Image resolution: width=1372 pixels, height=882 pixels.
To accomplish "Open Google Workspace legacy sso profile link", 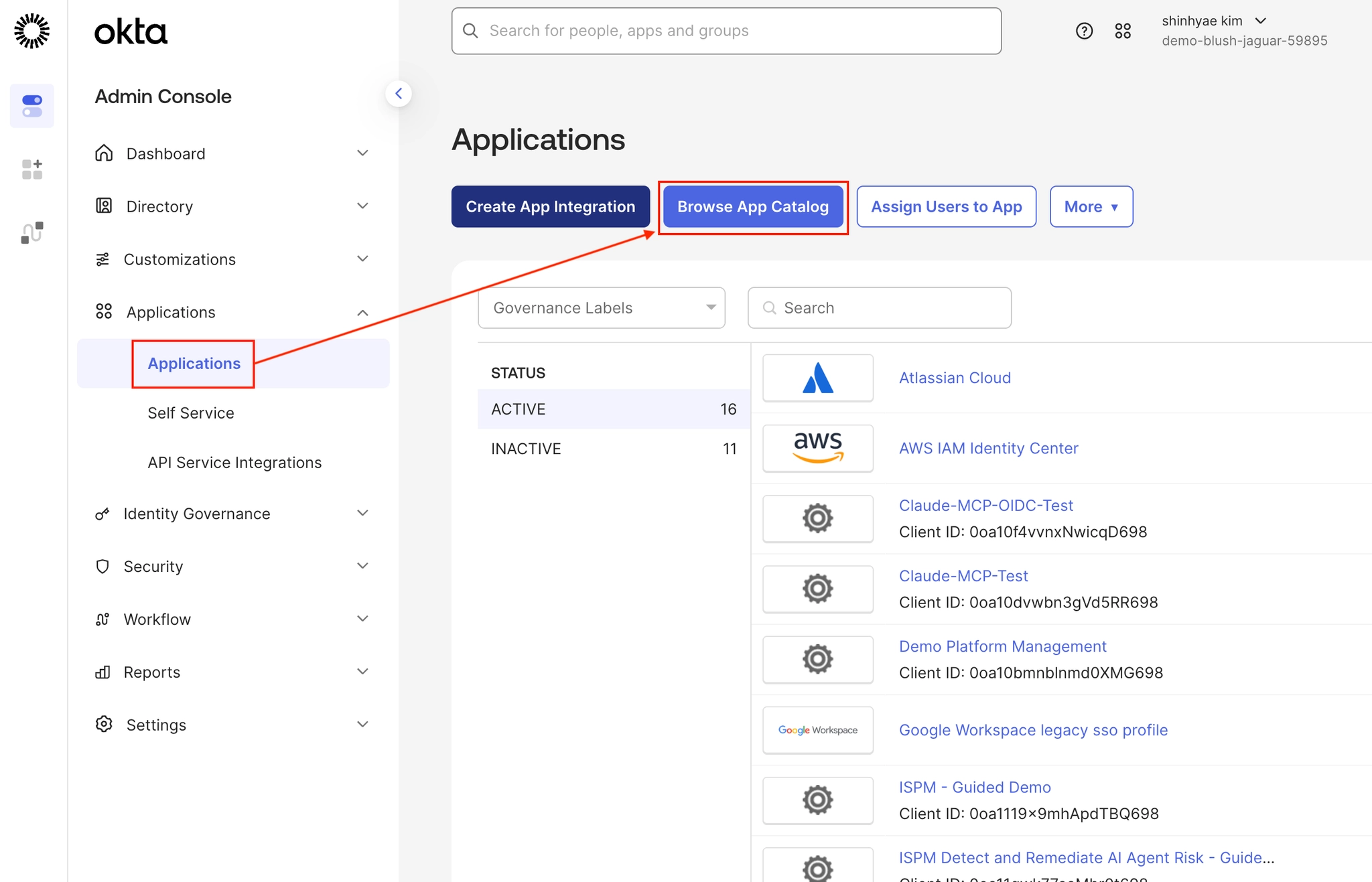I will point(1033,730).
